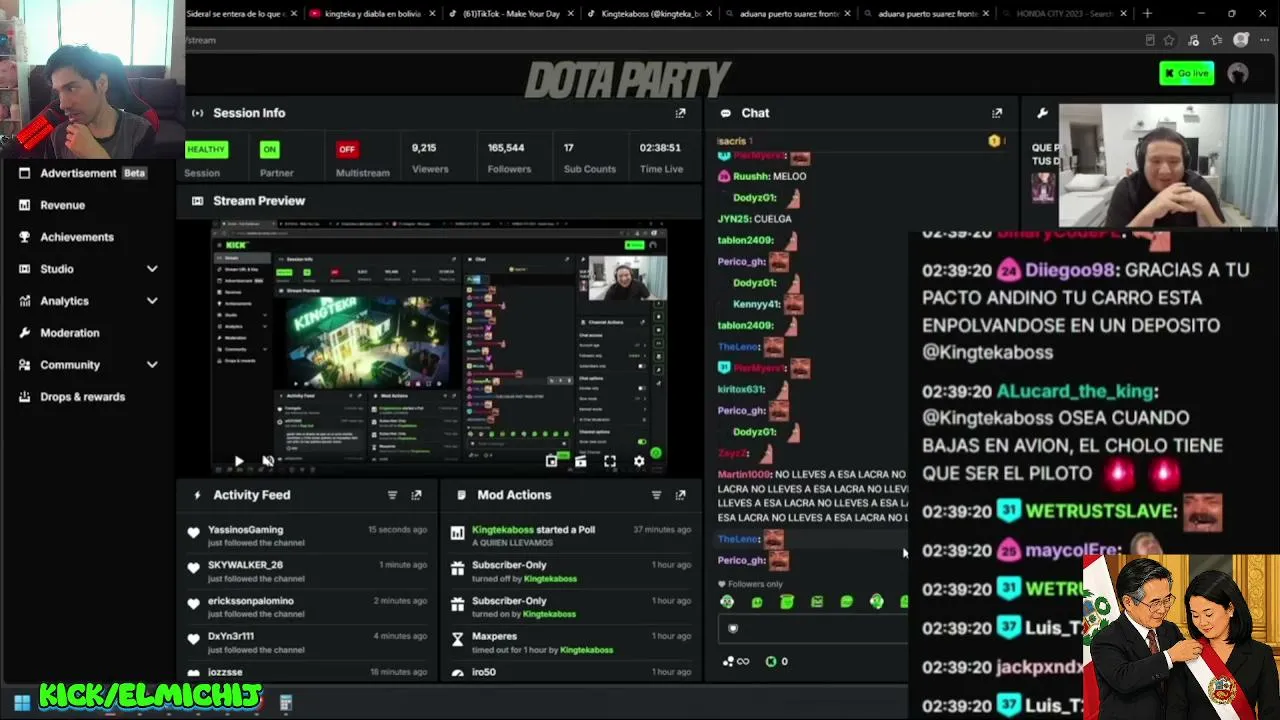Click the Stream Preview thumbnail
The image size is (1280, 720).
(x=439, y=347)
